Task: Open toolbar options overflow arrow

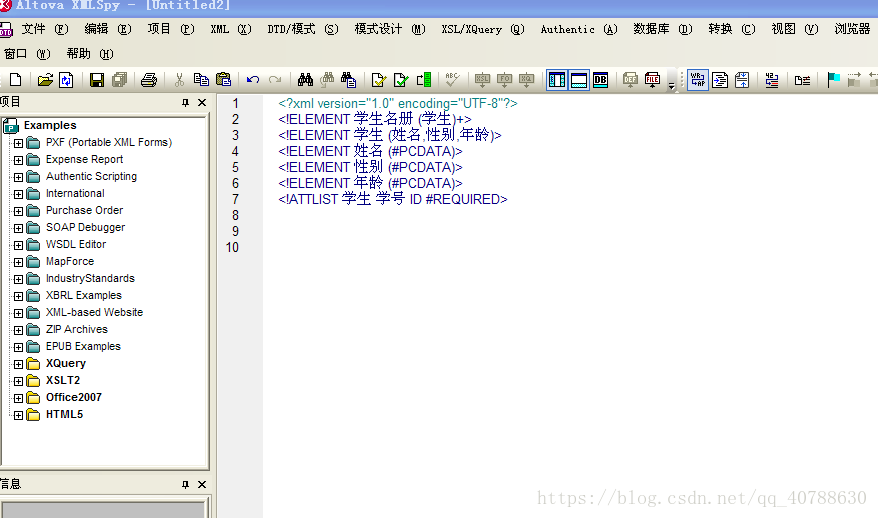Action: tap(671, 86)
